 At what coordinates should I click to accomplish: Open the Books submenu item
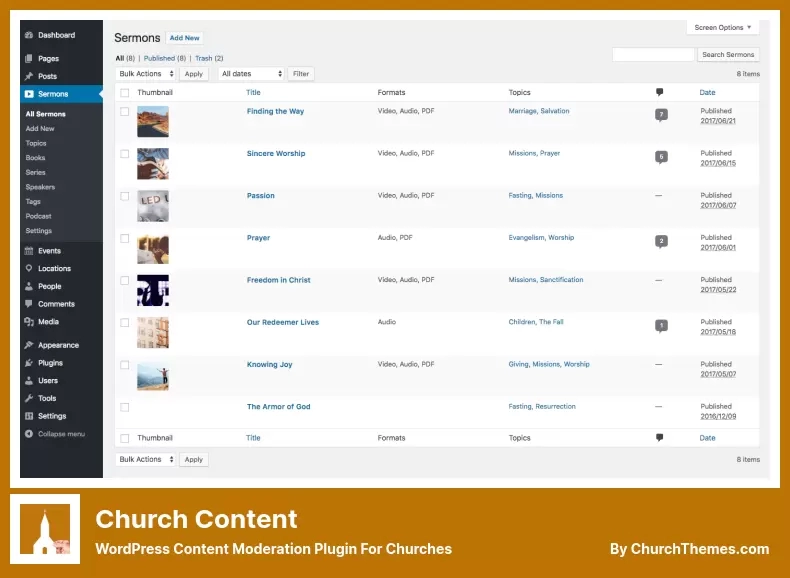(x=35, y=158)
